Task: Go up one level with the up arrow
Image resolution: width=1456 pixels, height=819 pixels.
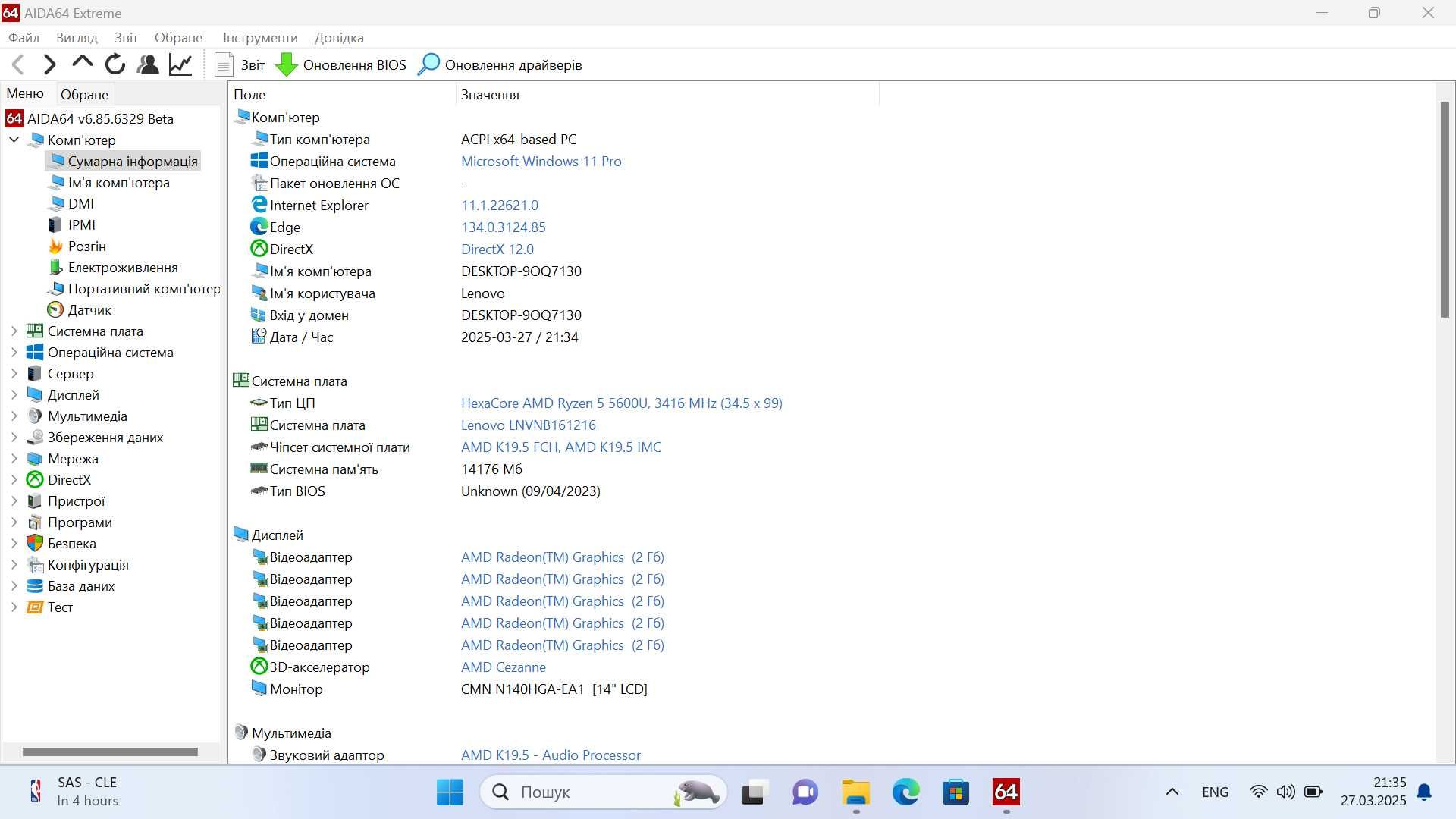Action: point(82,64)
